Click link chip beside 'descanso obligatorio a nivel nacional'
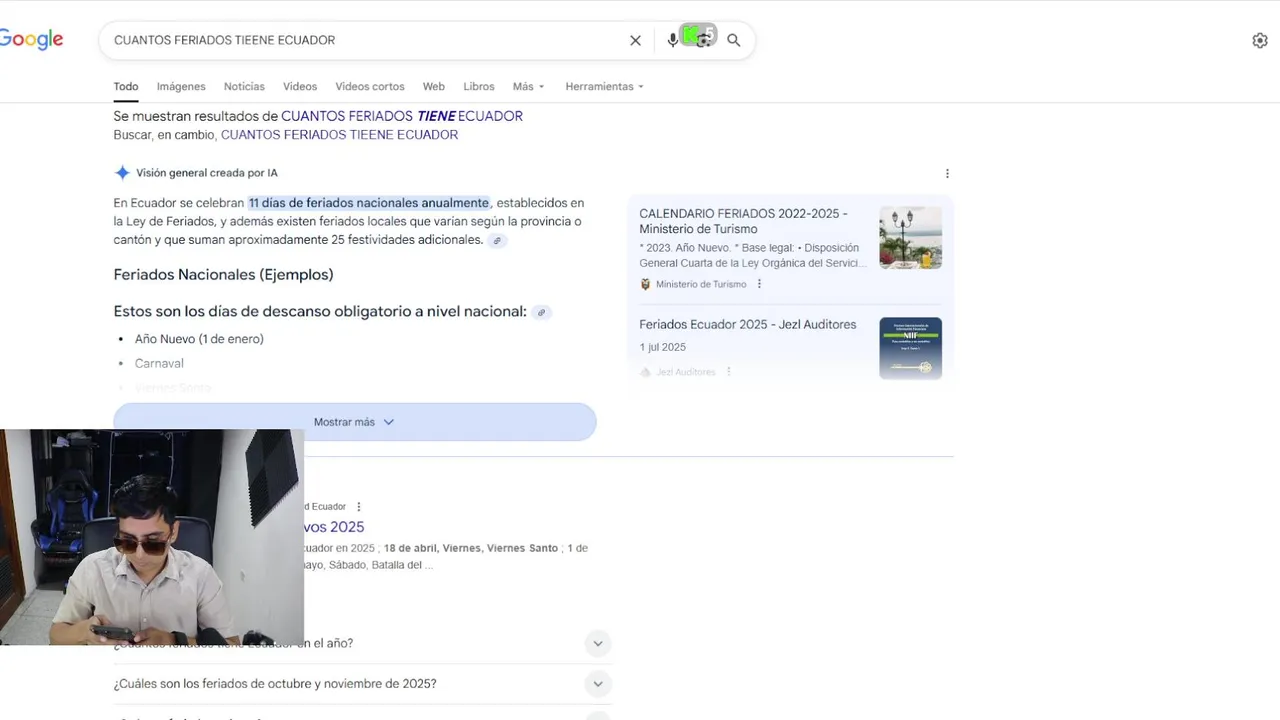Screen dimensions: 1280x720 pos(541,312)
